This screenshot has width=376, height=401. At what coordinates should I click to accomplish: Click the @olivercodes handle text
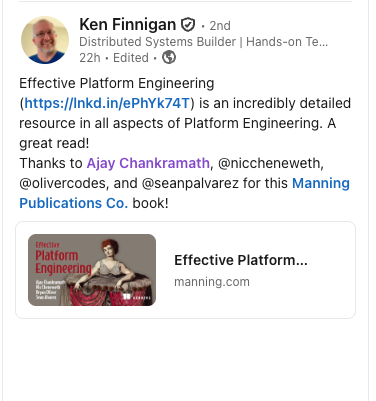64,183
